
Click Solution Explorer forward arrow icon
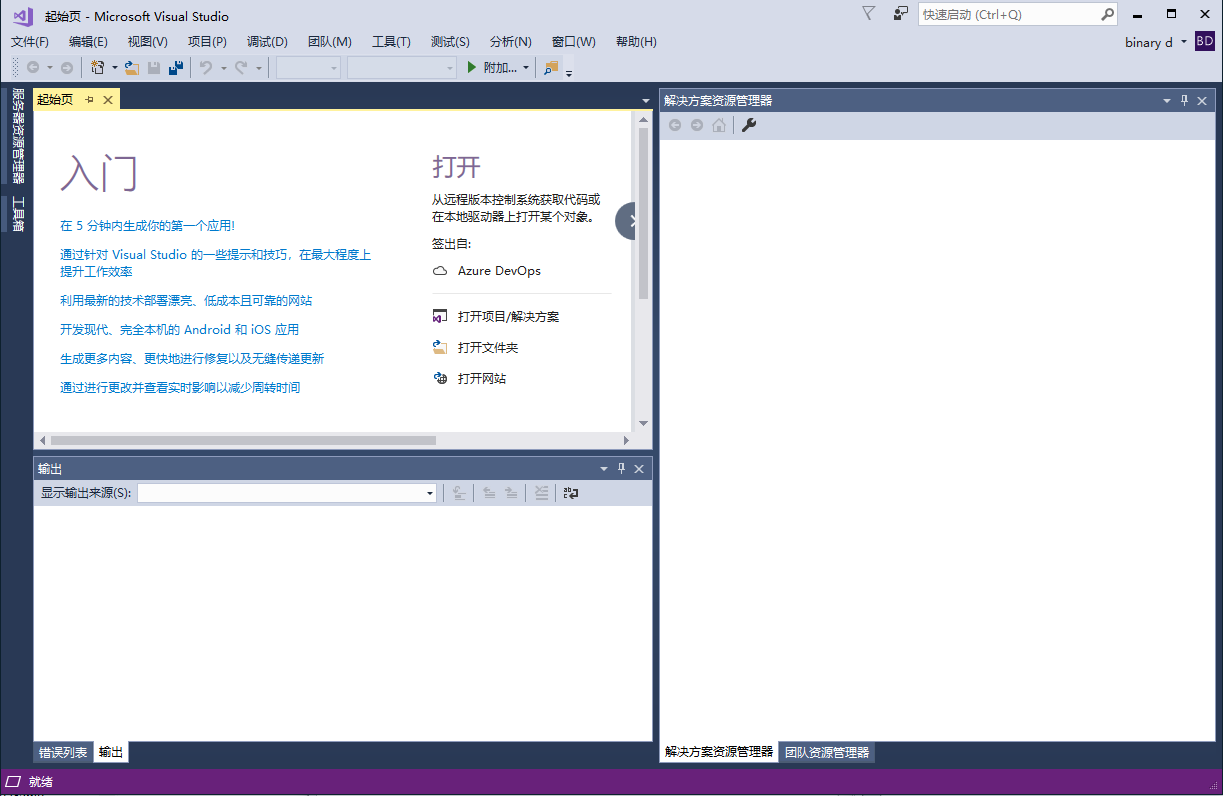[697, 125]
